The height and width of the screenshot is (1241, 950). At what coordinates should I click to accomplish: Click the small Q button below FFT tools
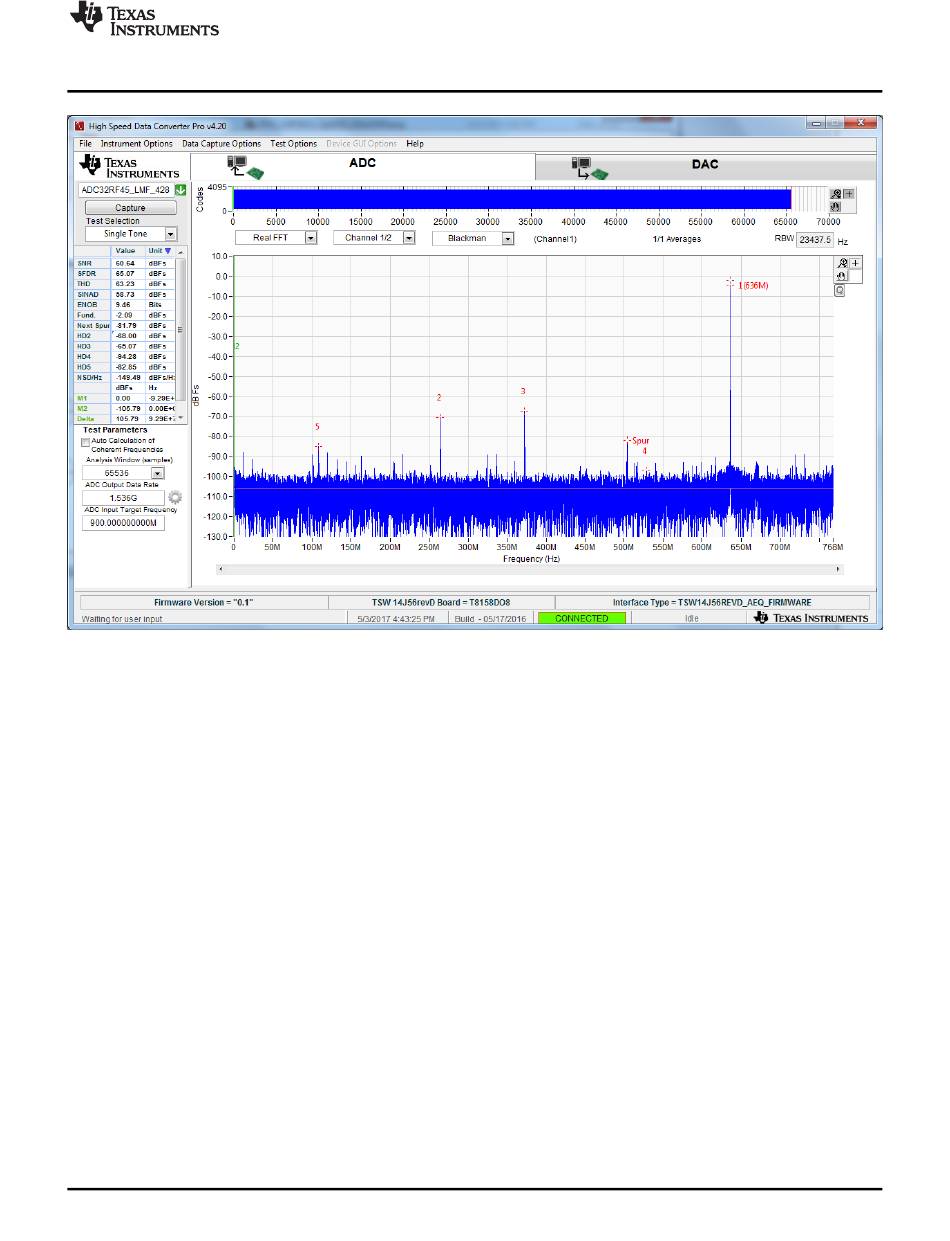(x=840, y=290)
